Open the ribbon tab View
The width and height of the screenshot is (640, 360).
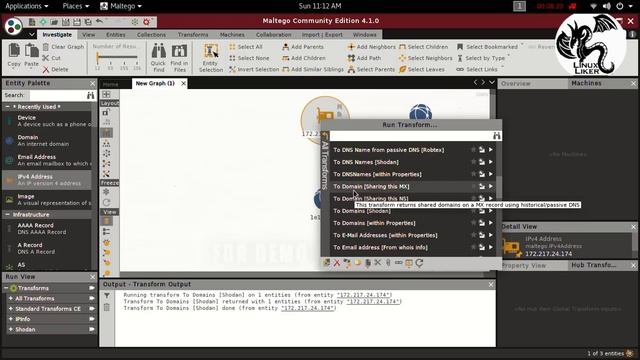tap(88, 35)
